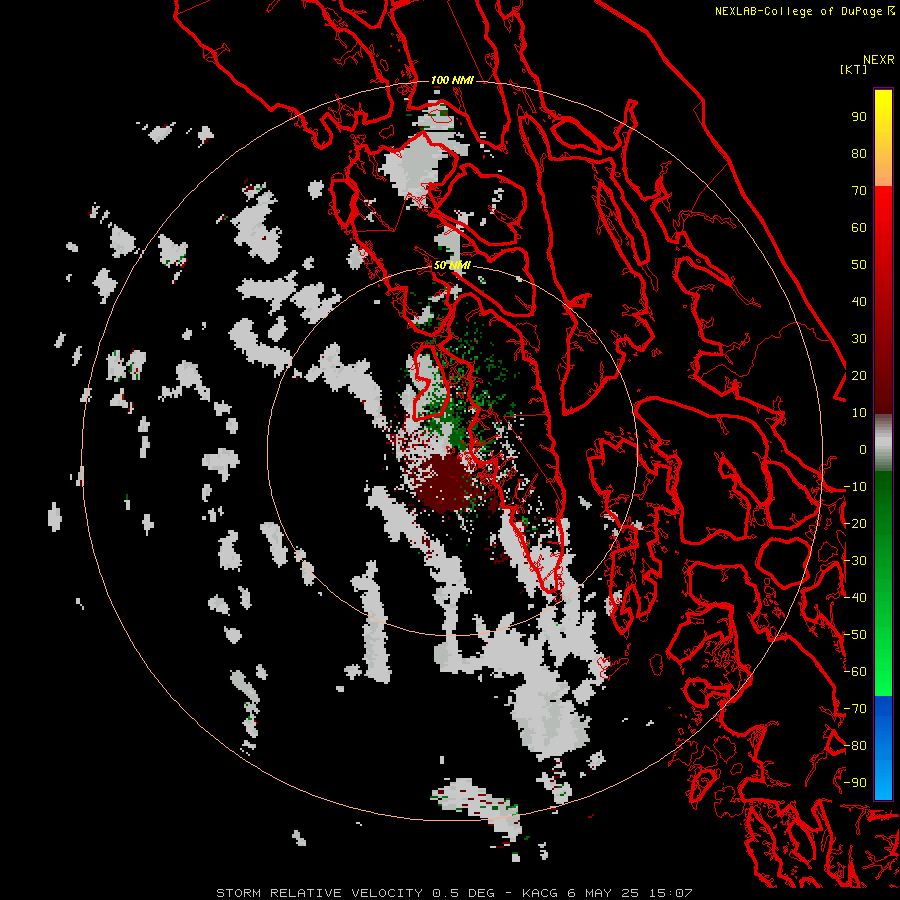Select the NEXR label above the color scale
Viewport: 900px width, 900px height.
(x=879, y=60)
